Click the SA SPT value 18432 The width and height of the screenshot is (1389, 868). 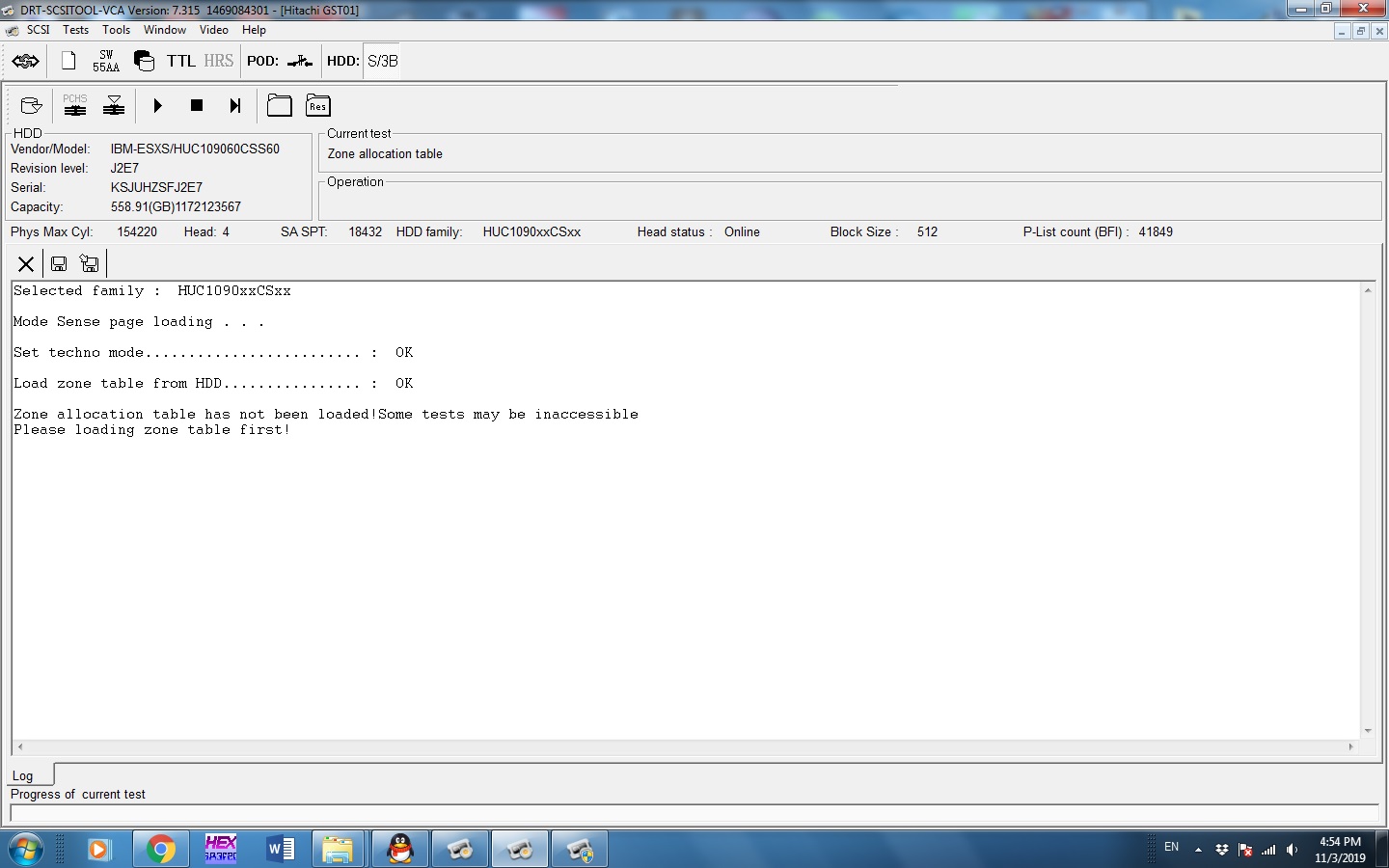click(366, 231)
